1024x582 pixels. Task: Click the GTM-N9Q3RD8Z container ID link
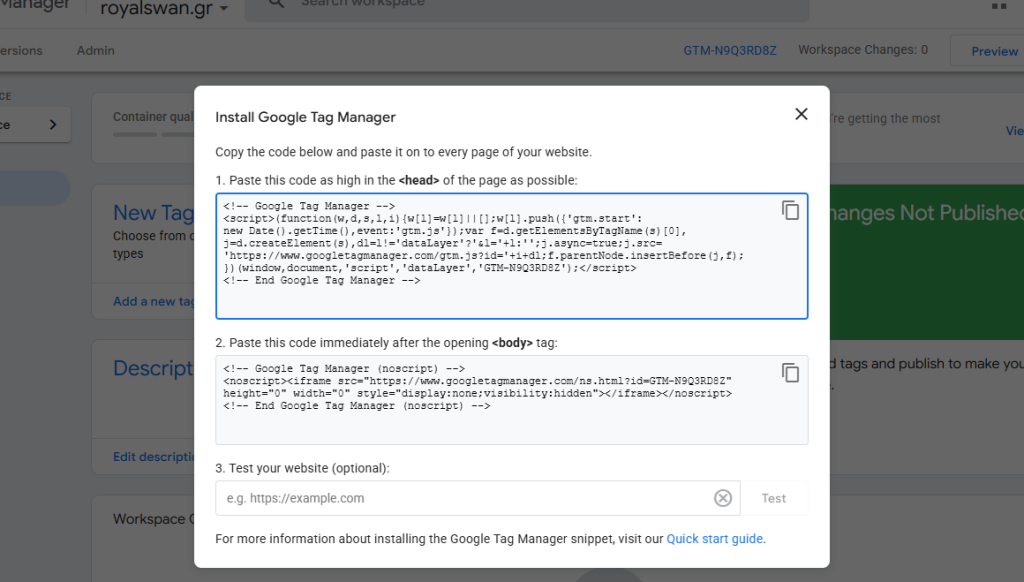point(729,50)
